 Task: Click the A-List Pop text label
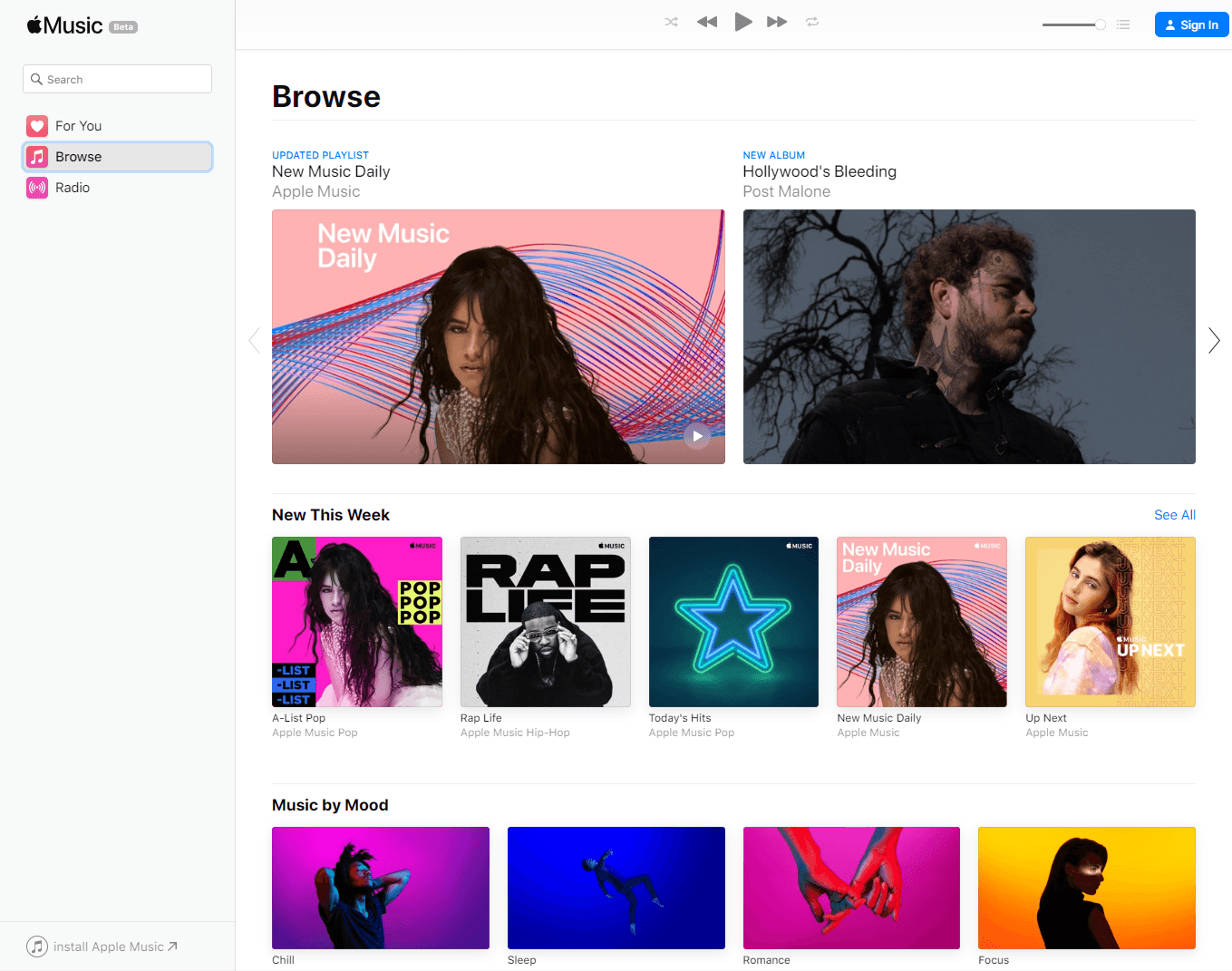pos(298,718)
